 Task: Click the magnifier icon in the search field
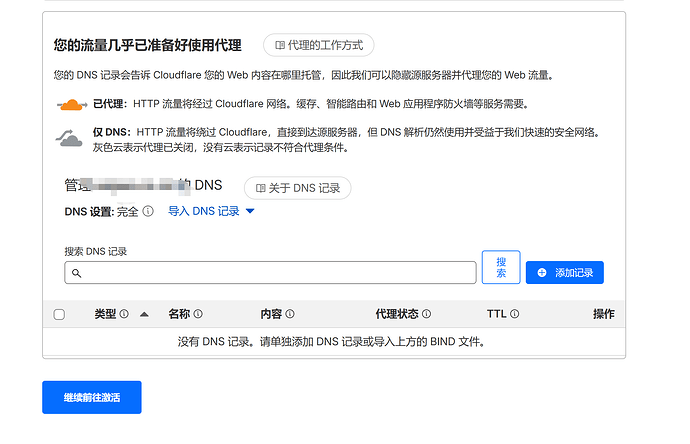[77, 273]
